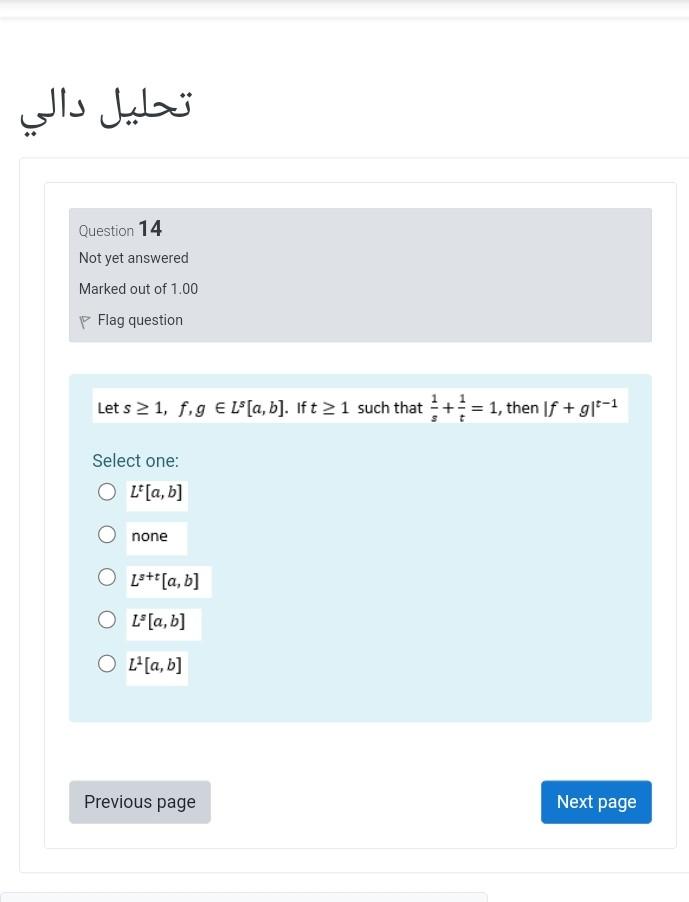
Task: Go to the Previous page
Action: pos(140,802)
